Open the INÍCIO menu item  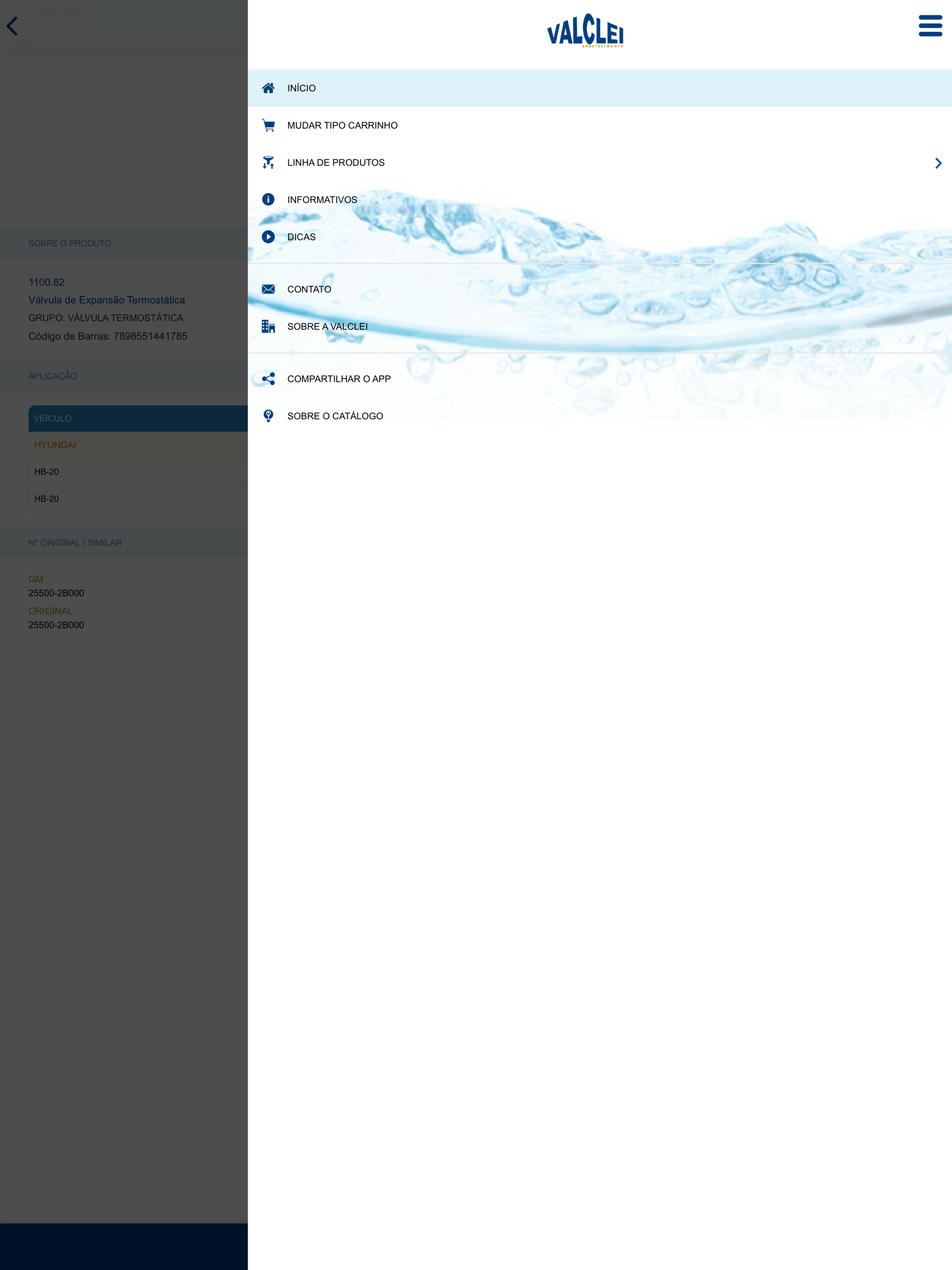[x=600, y=88]
